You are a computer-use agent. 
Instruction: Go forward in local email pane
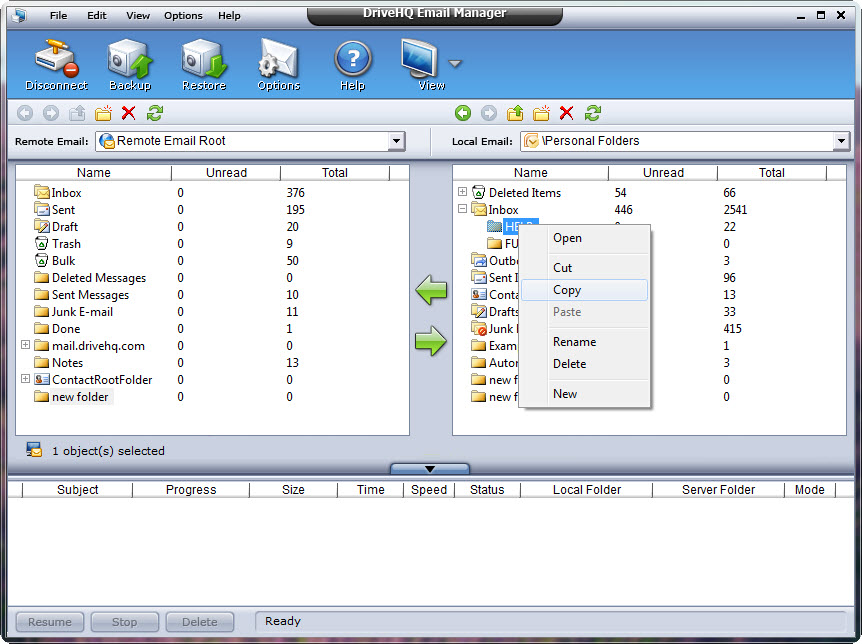click(489, 113)
